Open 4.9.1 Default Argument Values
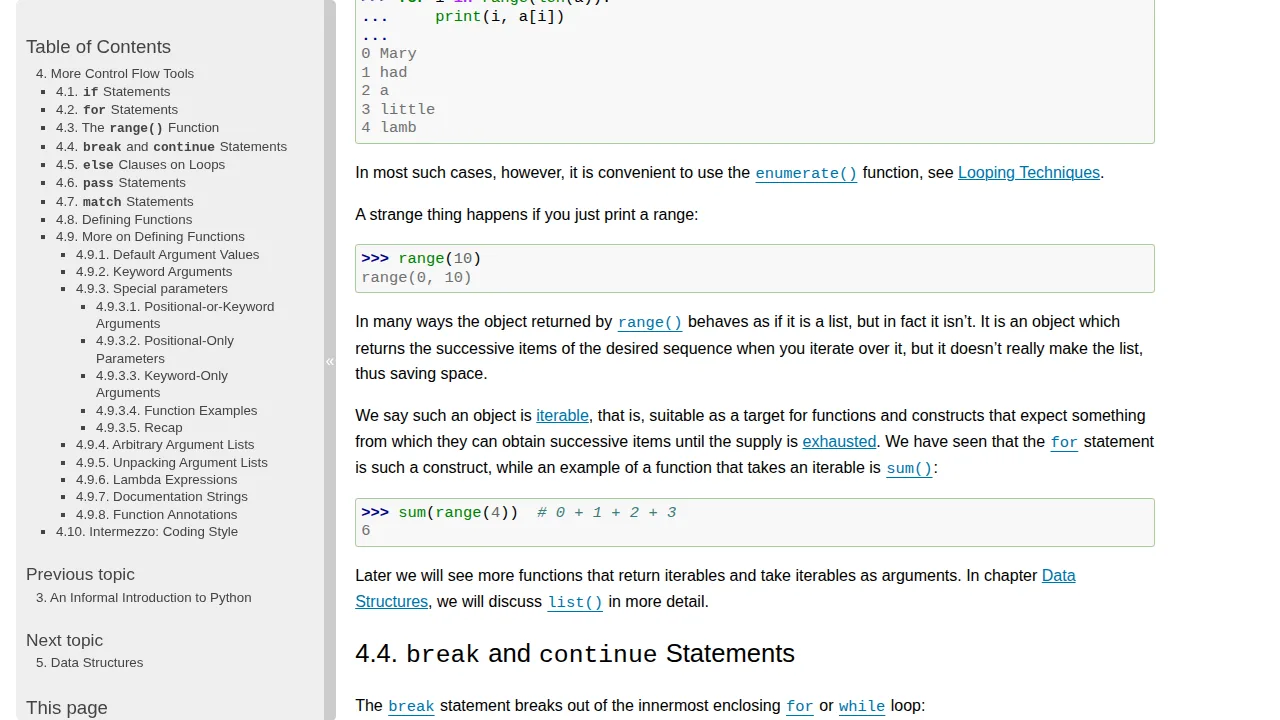Viewport: 1280px width, 720px height. point(167,255)
